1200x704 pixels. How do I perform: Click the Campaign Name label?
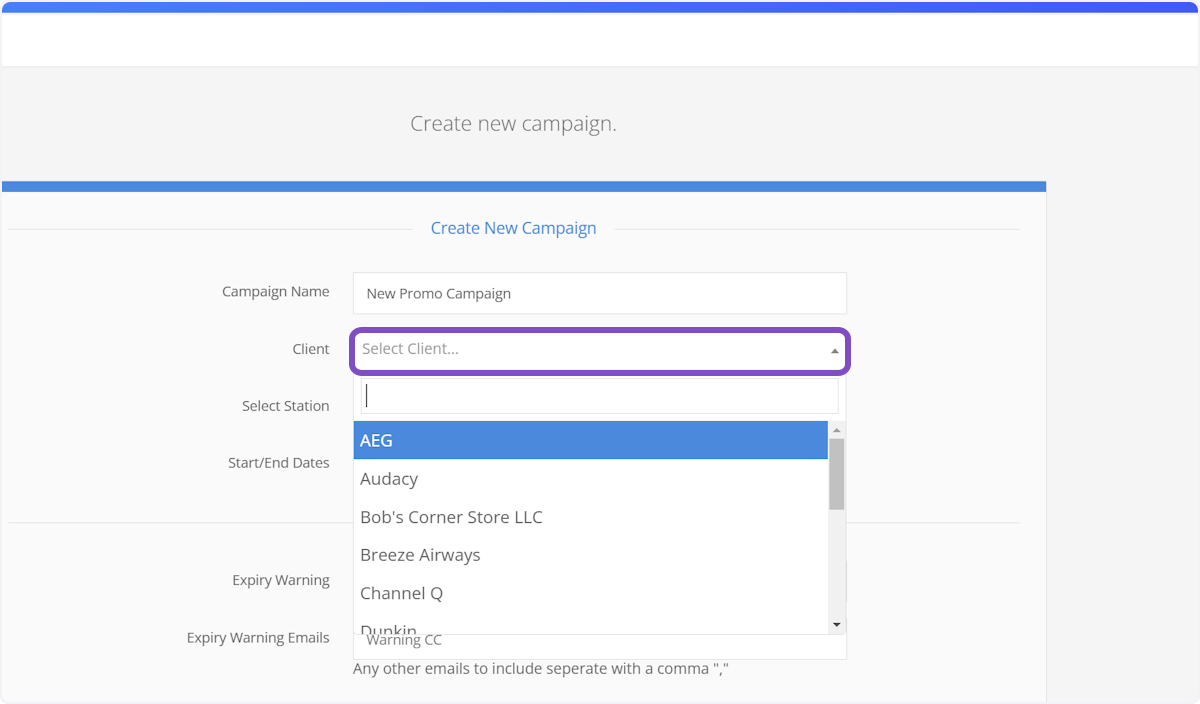pyautogui.click(x=275, y=292)
